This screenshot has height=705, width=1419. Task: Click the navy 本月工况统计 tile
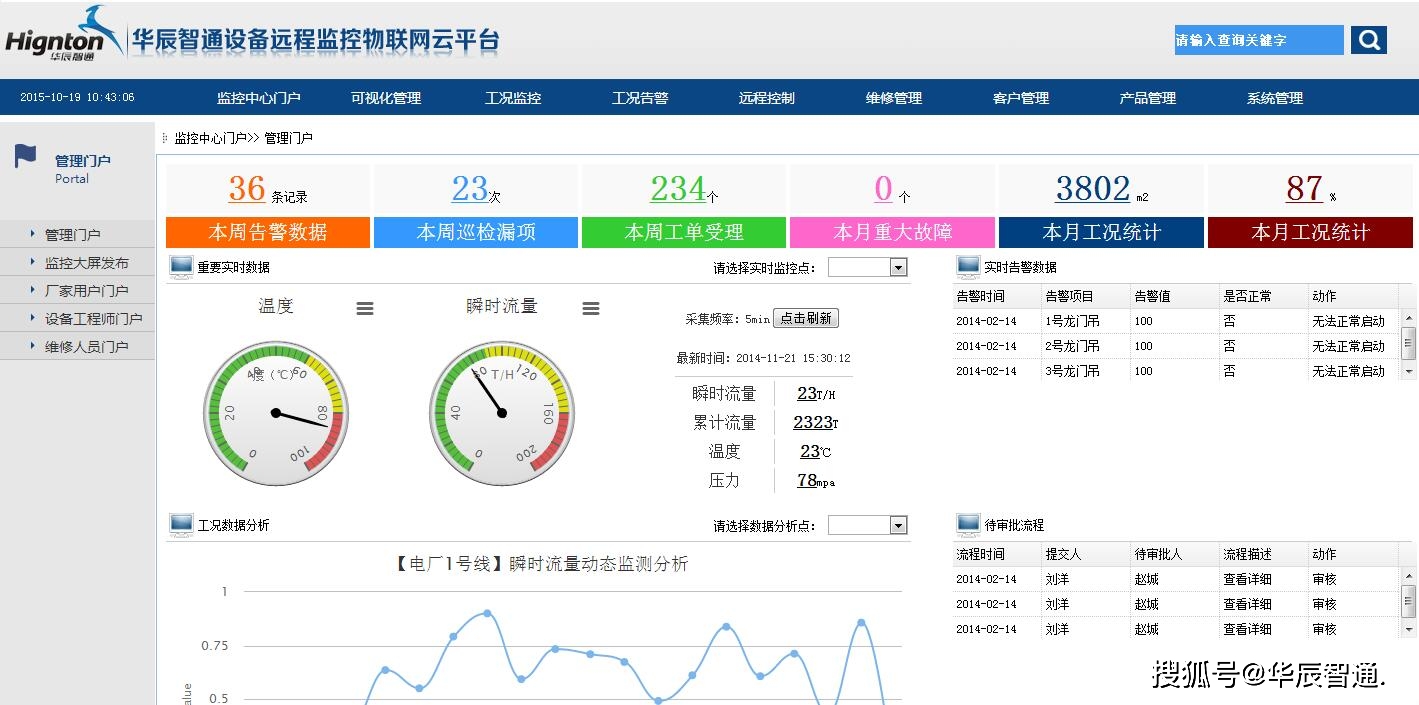[1101, 233]
